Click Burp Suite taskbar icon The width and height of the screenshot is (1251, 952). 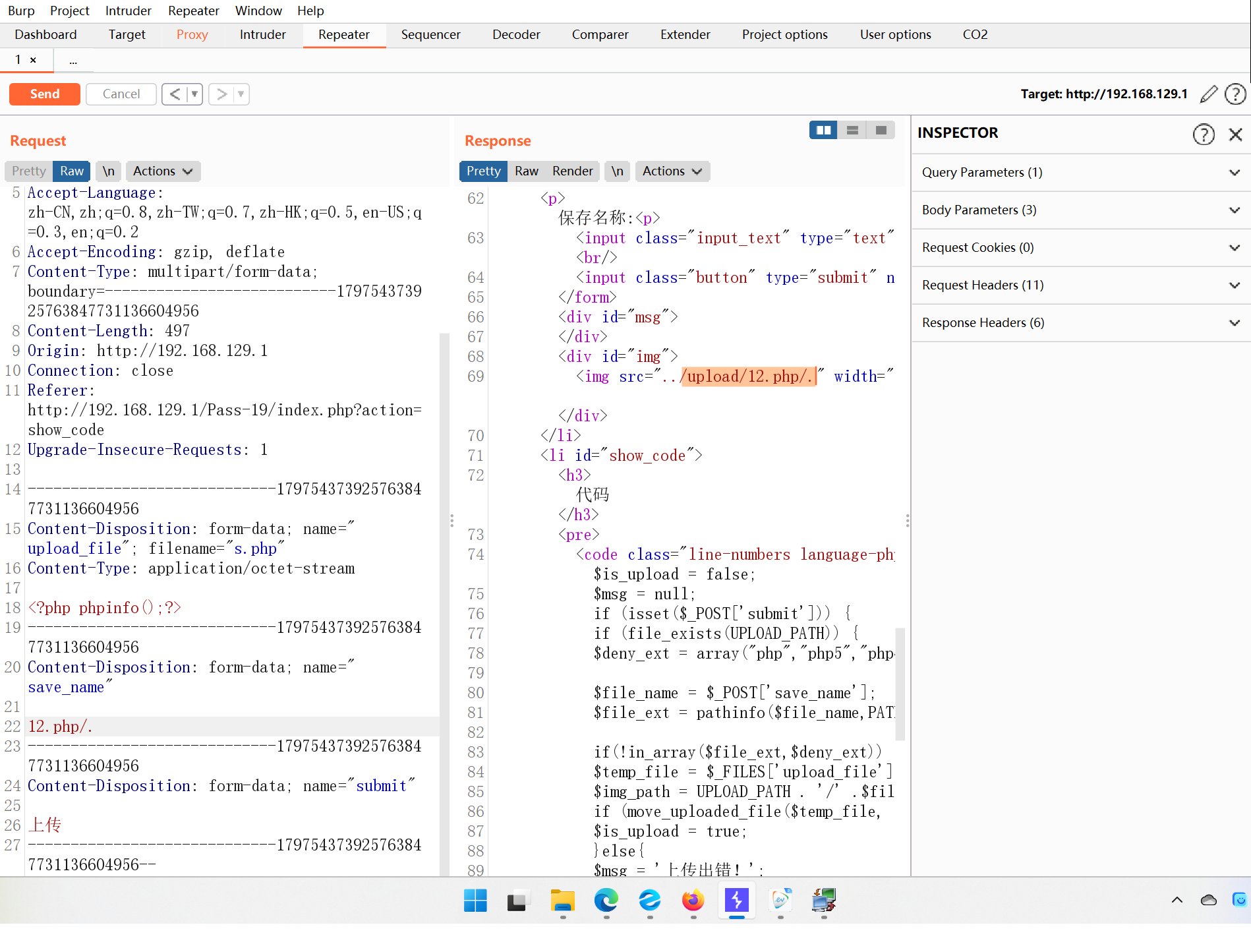click(x=736, y=901)
